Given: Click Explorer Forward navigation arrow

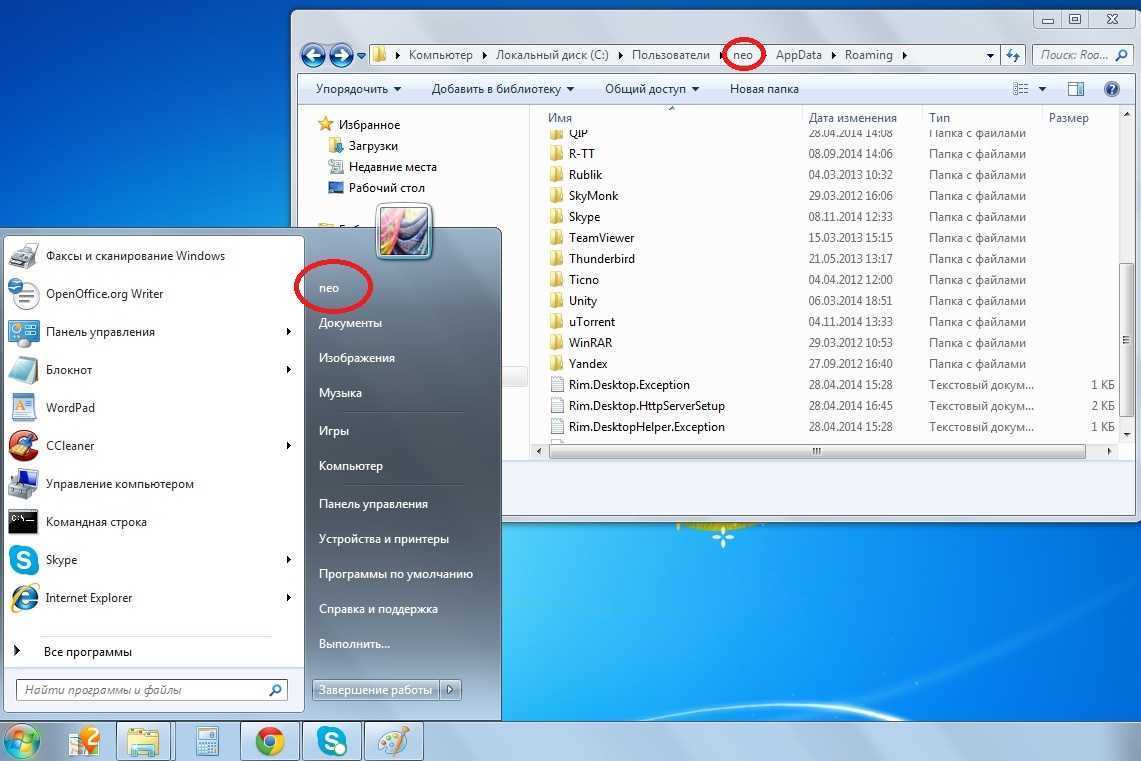Looking at the screenshot, I should pyautogui.click(x=341, y=55).
